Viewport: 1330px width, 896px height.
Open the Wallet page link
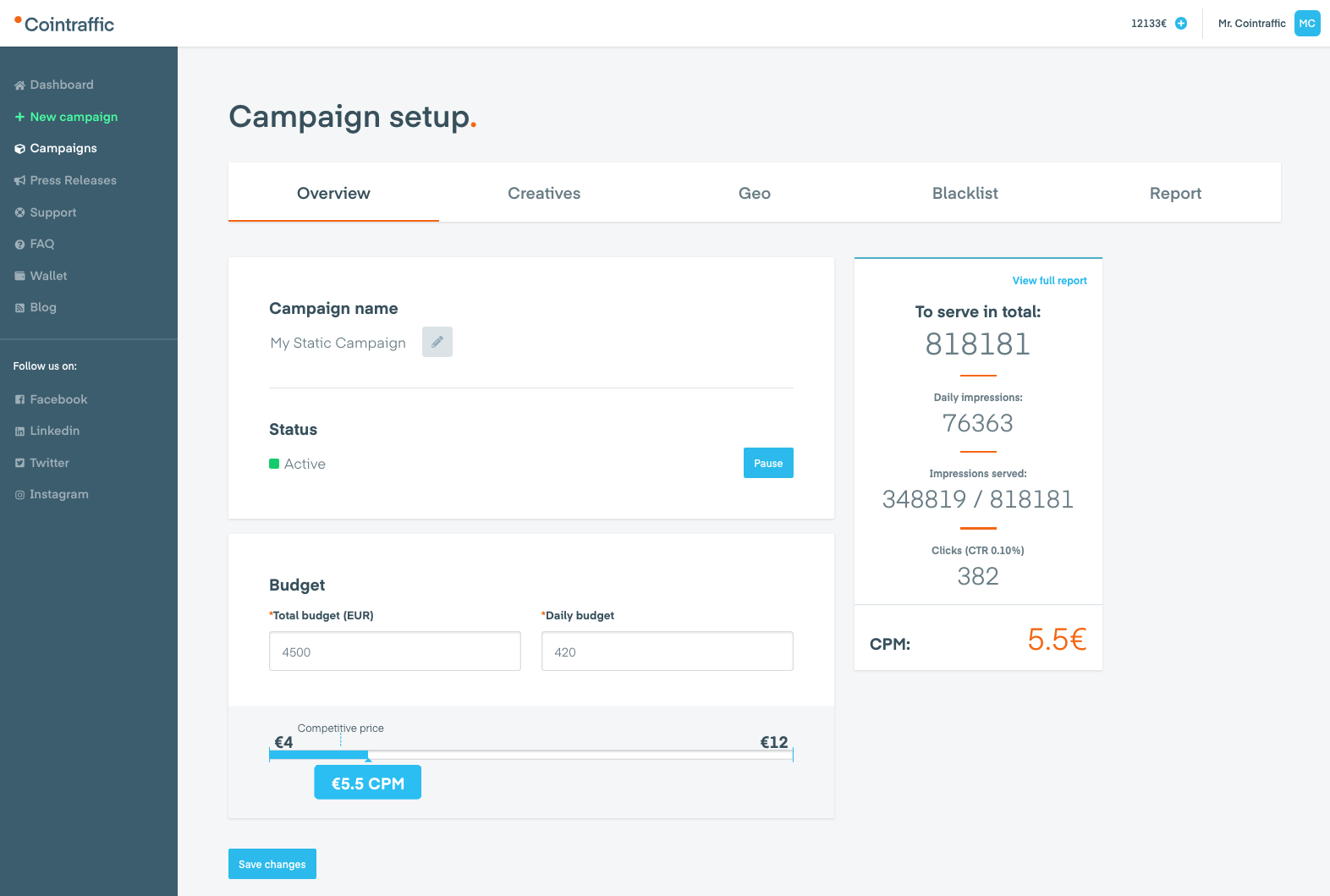(x=48, y=276)
